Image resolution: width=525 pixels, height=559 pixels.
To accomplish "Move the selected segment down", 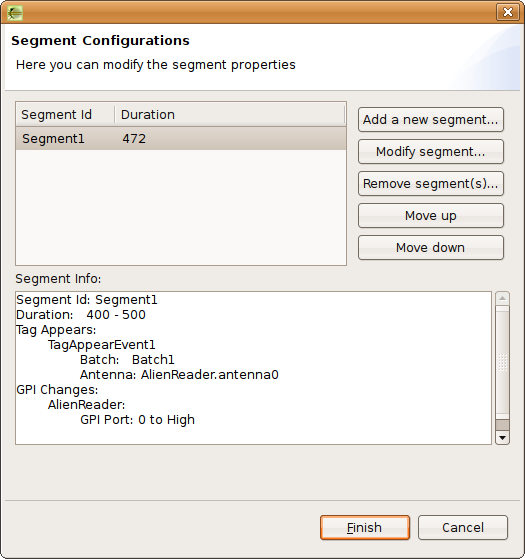I will click(x=431, y=248).
